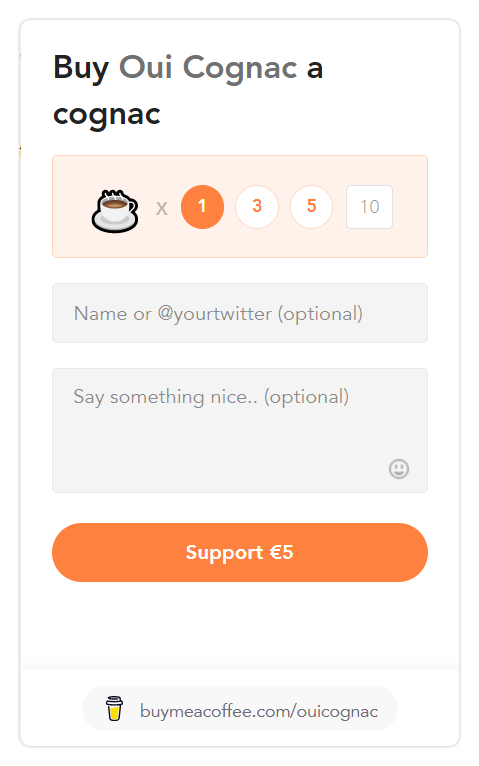Click the gray x multiplier symbol

[x=162, y=209]
